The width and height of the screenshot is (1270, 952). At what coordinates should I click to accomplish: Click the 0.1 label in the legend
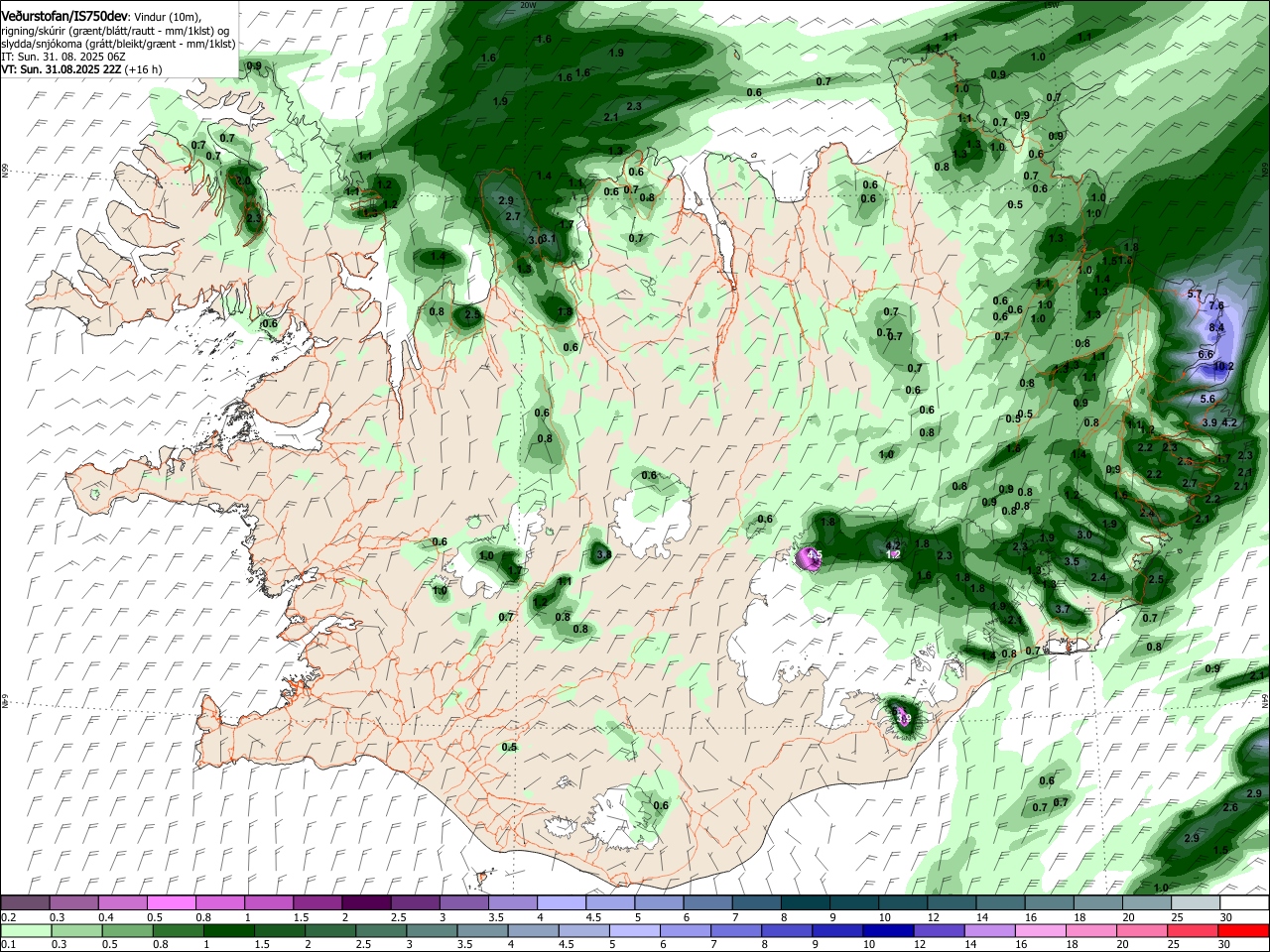coord(9,944)
